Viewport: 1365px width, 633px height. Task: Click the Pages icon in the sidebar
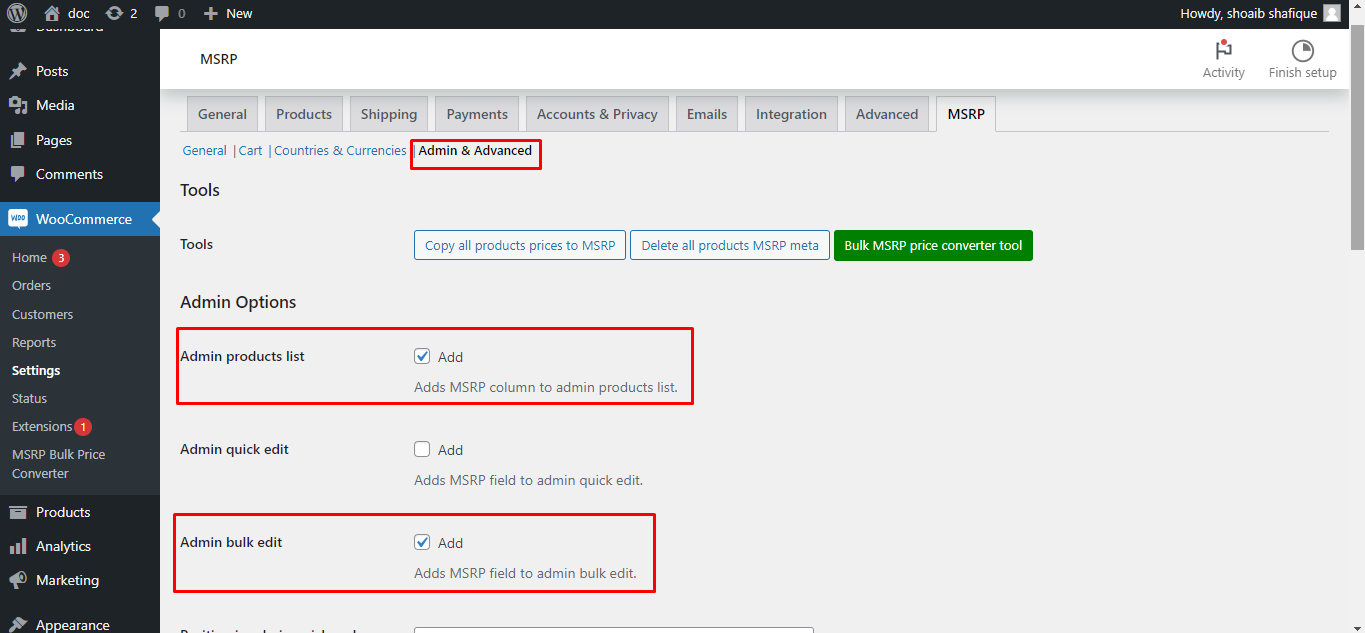[x=18, y=140]
